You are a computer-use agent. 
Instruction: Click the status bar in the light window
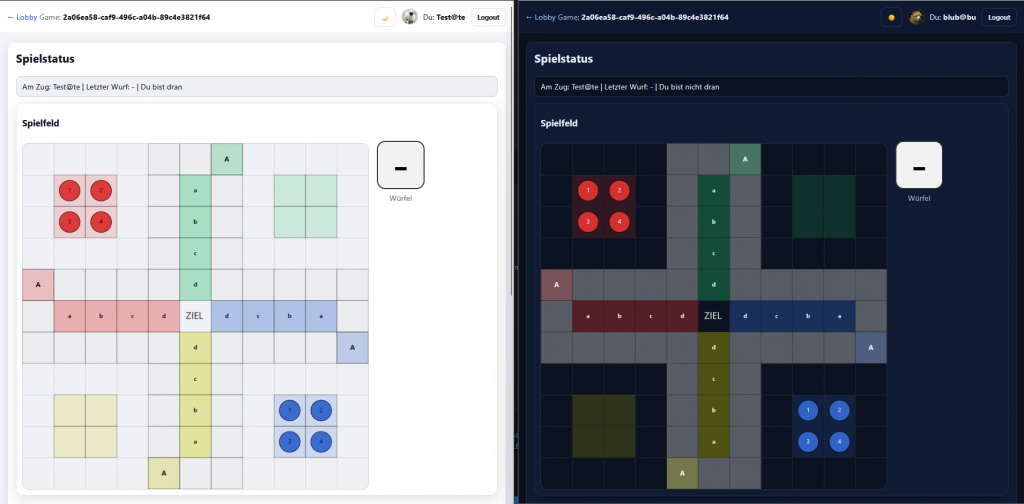[257, 86]
